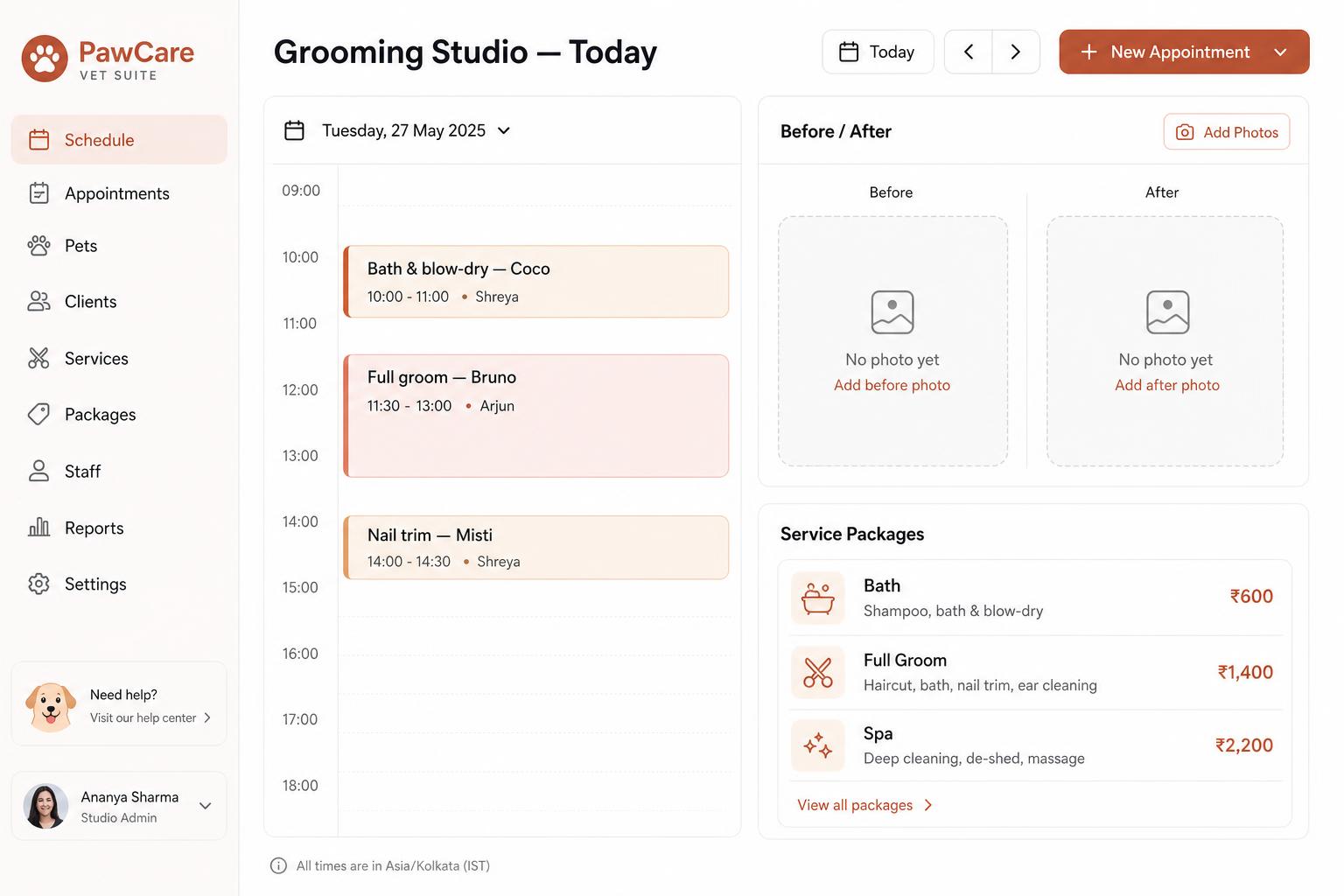This screenshot has height=896, width=1344.
Task: Click the Add Photos button
Action: click(x=1226, y=132)
